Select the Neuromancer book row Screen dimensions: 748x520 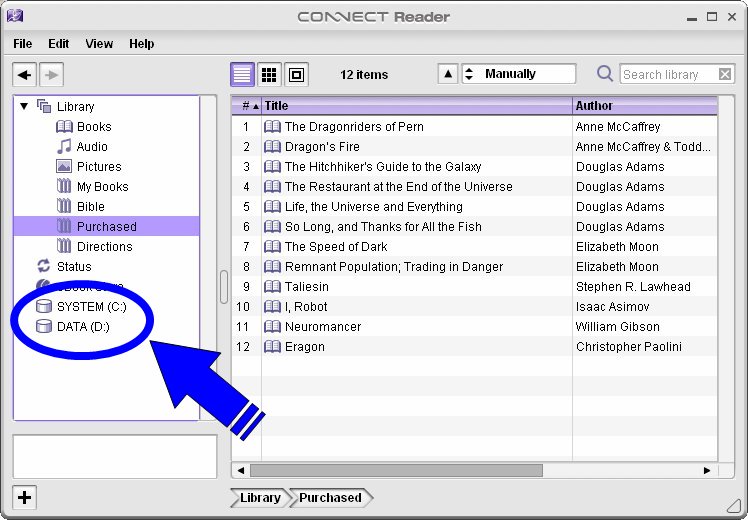coord(475,327)
